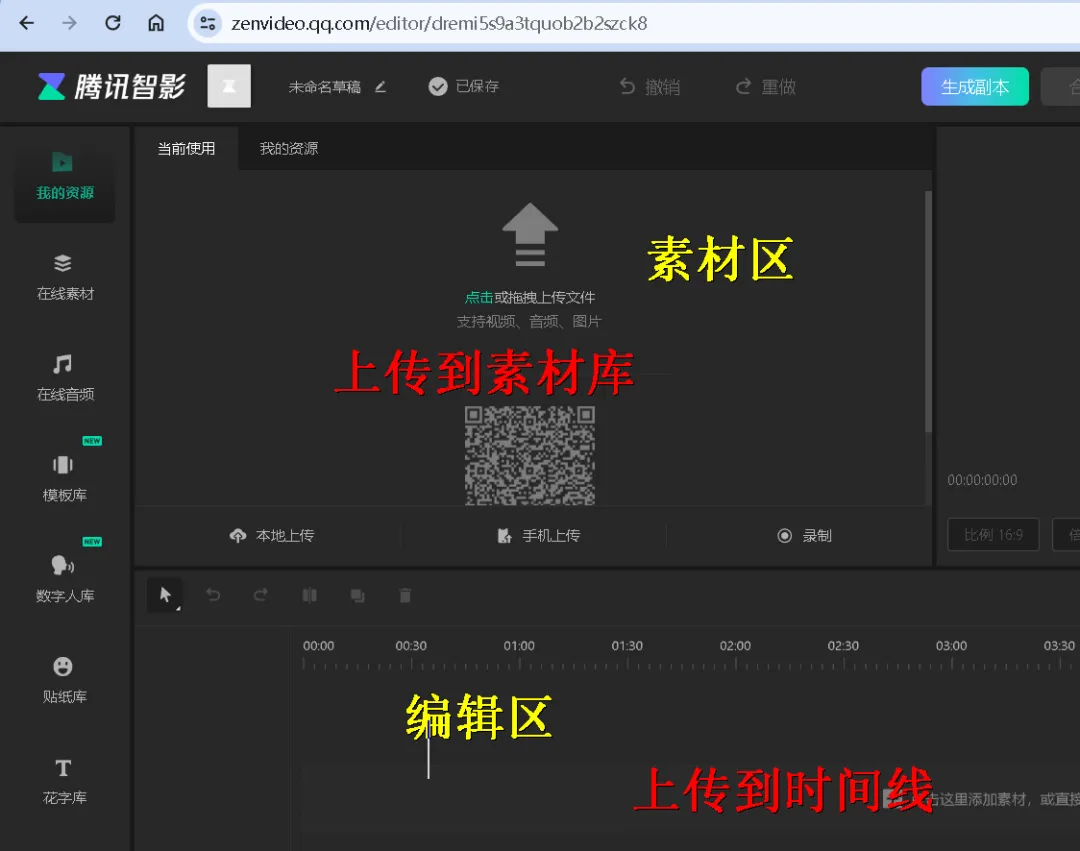Open the 在线素材 online materials library
1080x851 pixels.
pyautogui.click(x=63, y=278)
